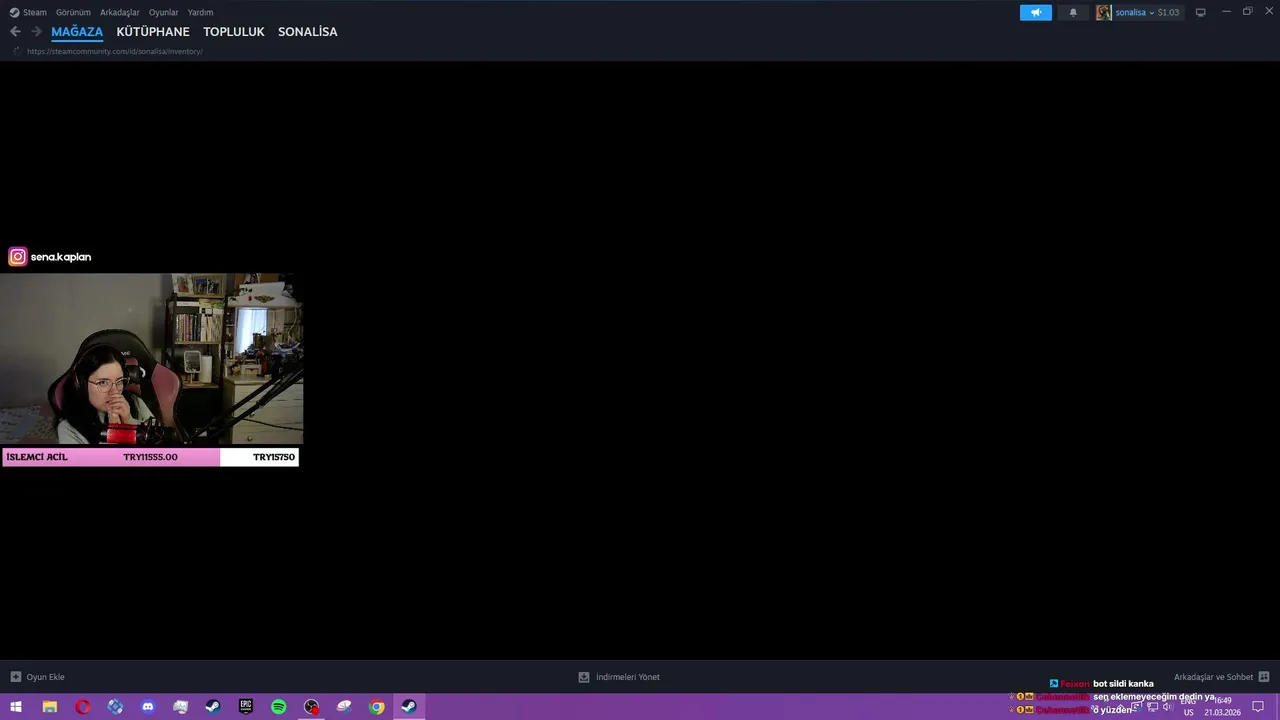Open İndirmeleri Yönet downloads manager

pyautogui.click(x=619, y=677)
